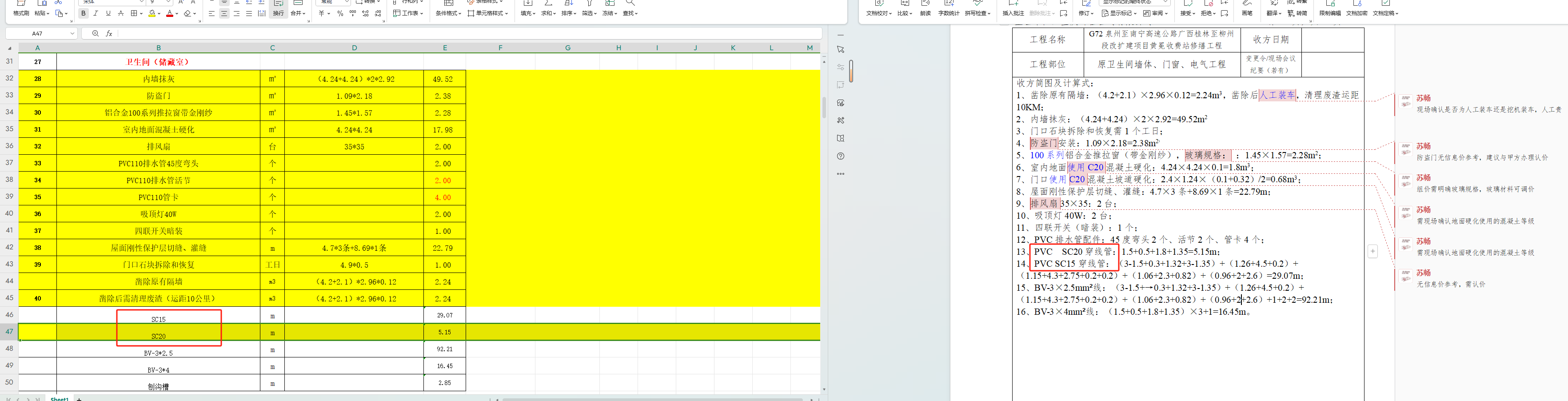Click the Read Aloud (朗读) button
The image size is (1568, 401).
[x=925, y=8]
